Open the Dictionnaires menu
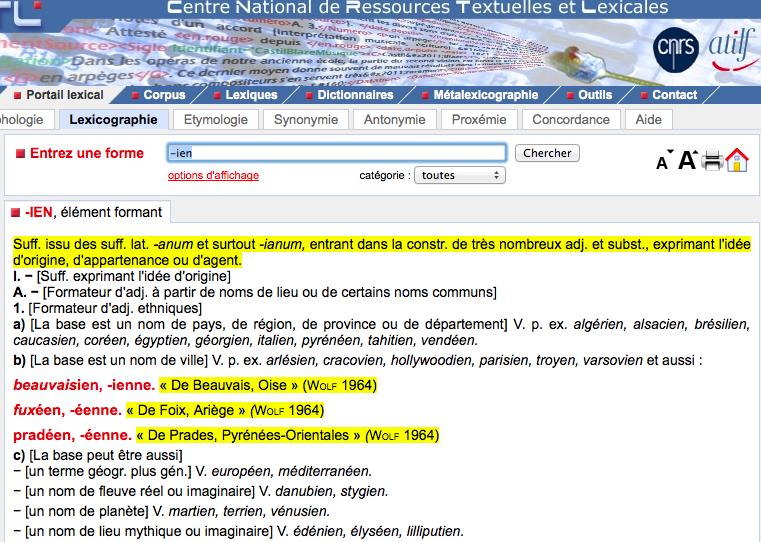The height and width of the screenshot is (542, 761). (x=349, y=95)
